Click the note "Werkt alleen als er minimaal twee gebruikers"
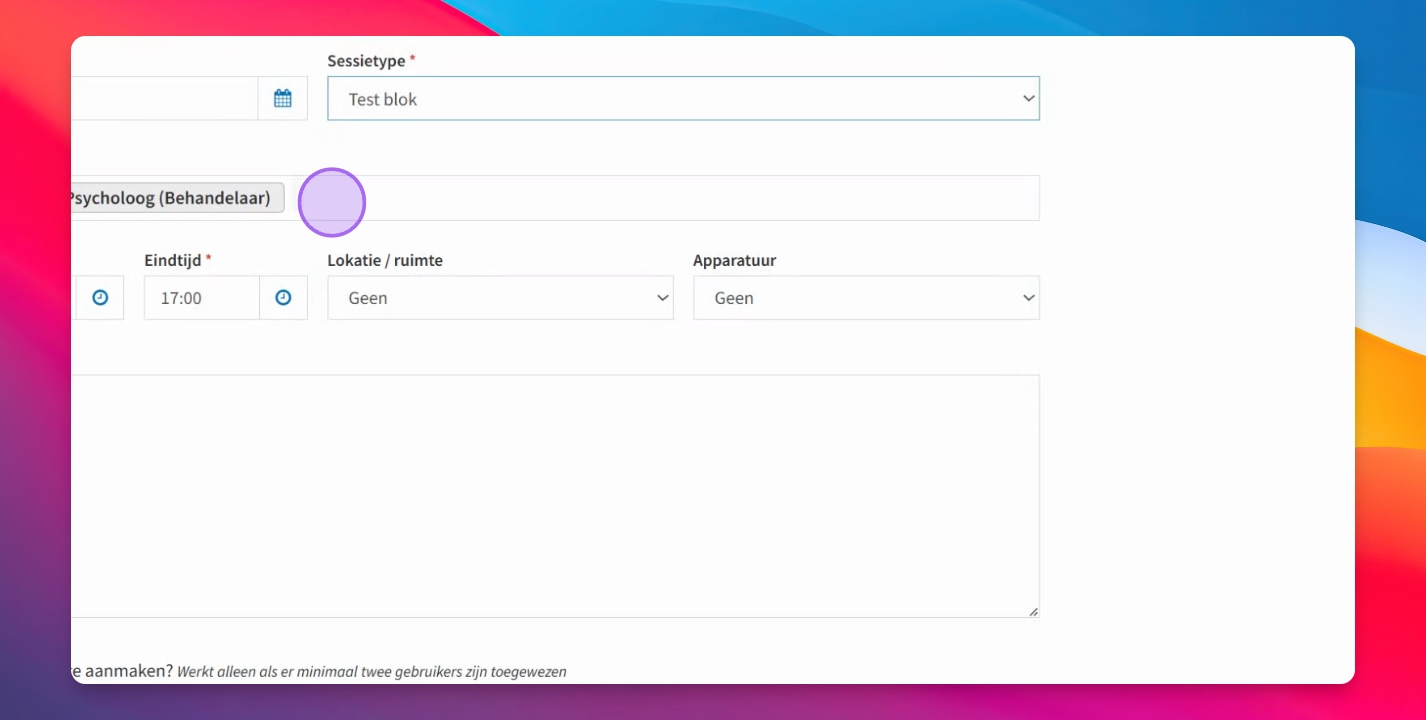Screen dimensions: 1426x720 tap(334, 672)
